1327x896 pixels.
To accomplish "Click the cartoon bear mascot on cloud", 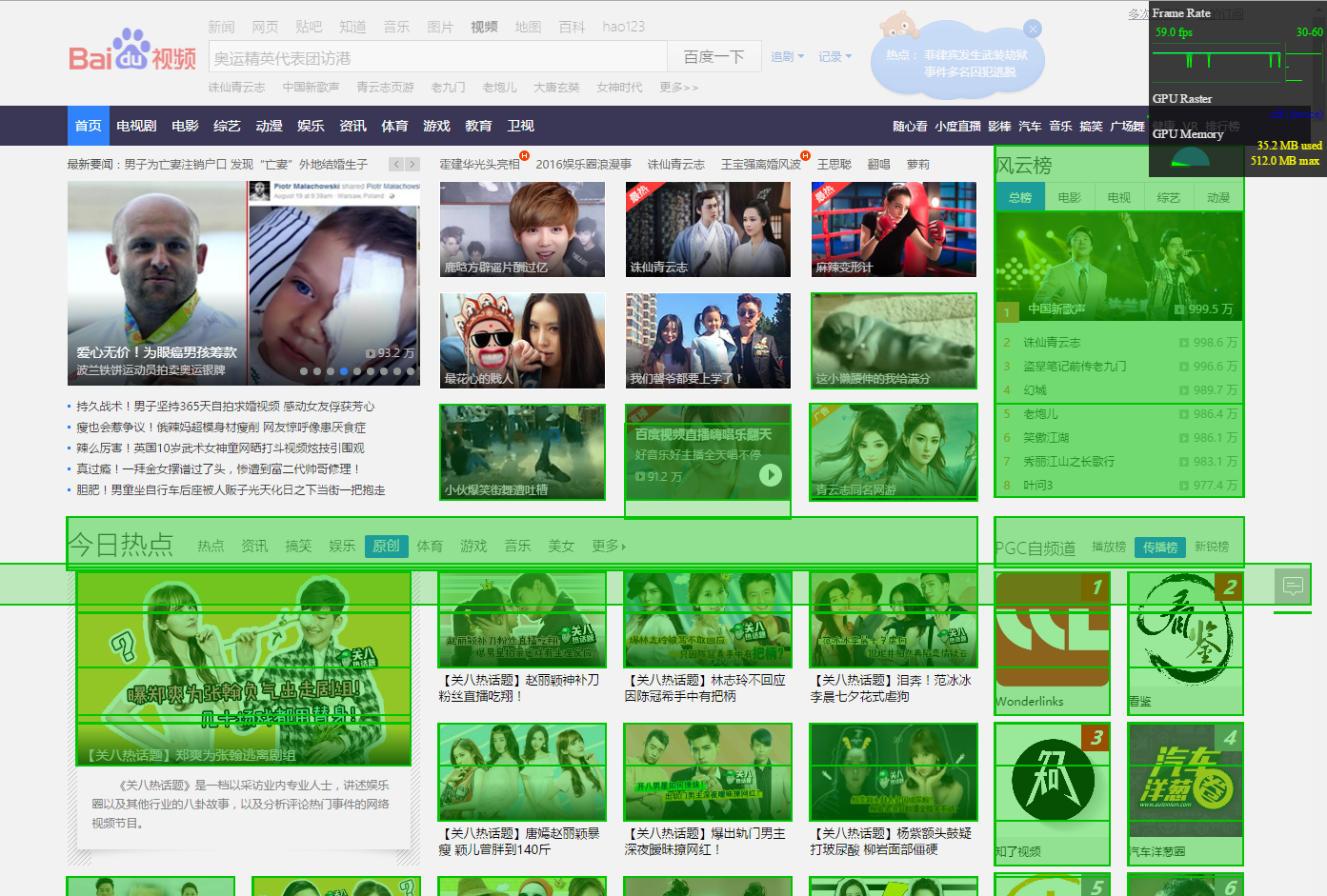I will pyautogui.click(x=898, y=26).
